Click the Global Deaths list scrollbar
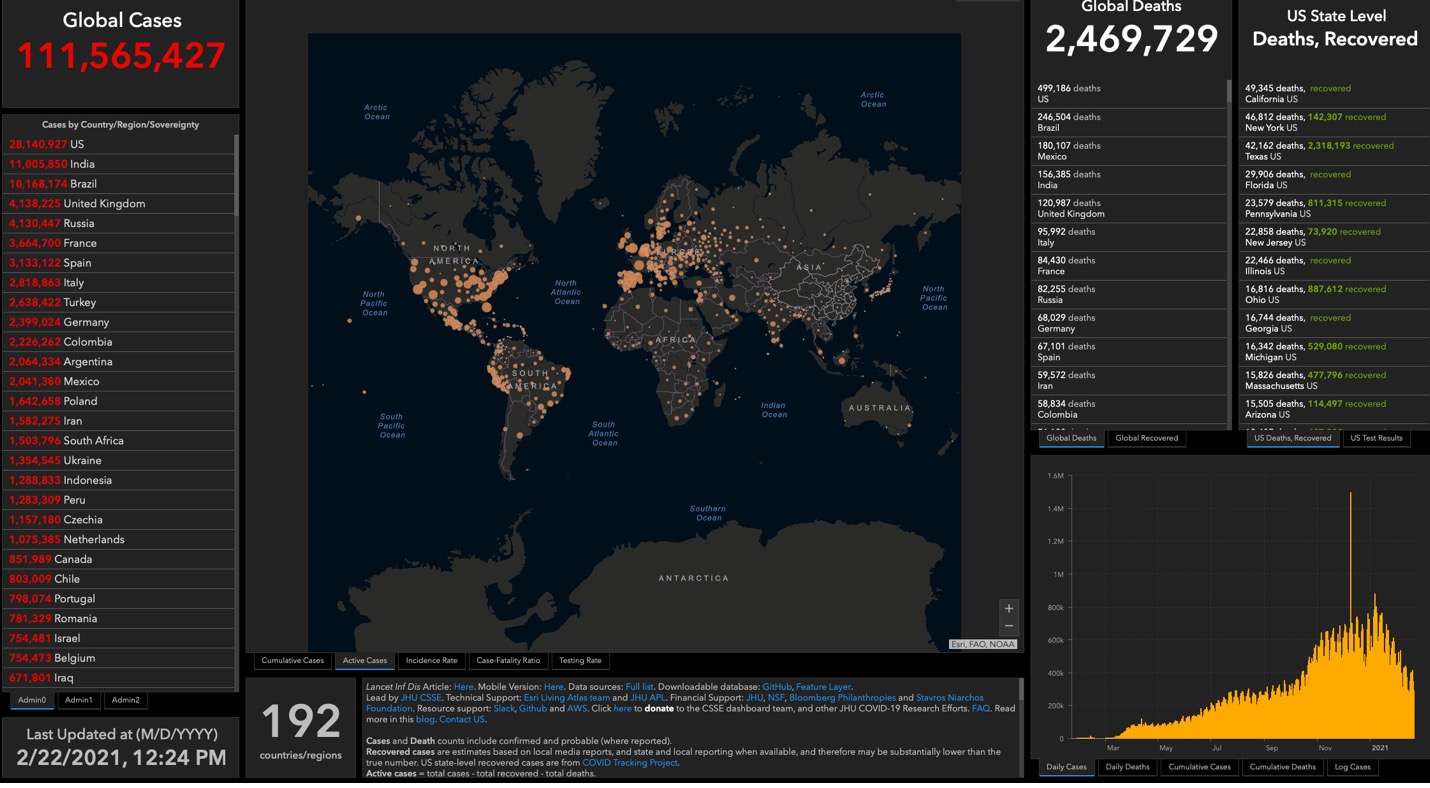 (x=1229, y=93)
